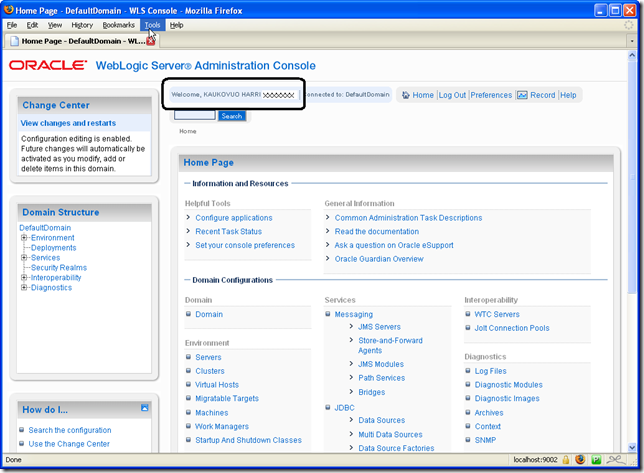644x473 pixels.
Task: Click the swirl icon at status bar end
Action: click(x=616, y=459)
